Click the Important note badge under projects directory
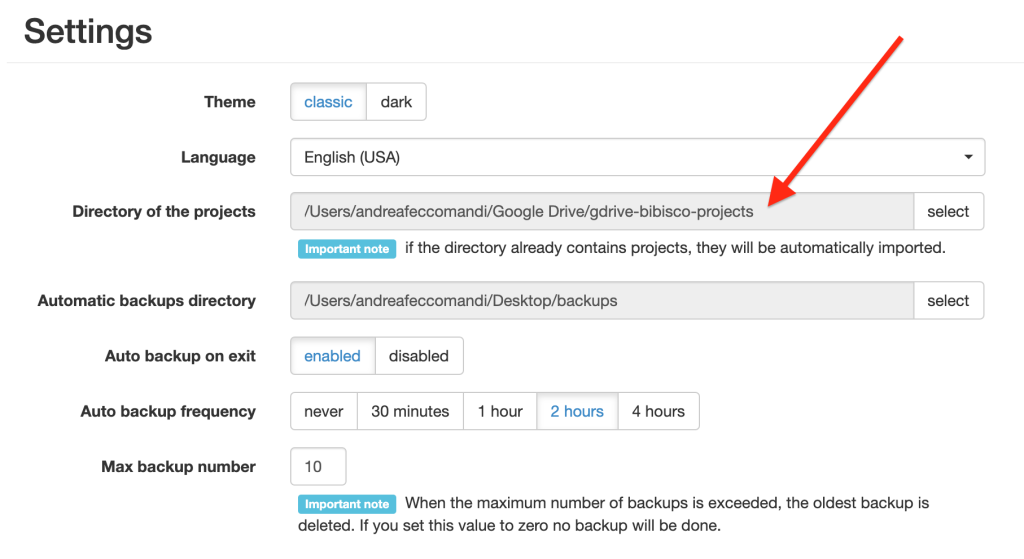Screen dimensions: 1024x559 [347, 249]
